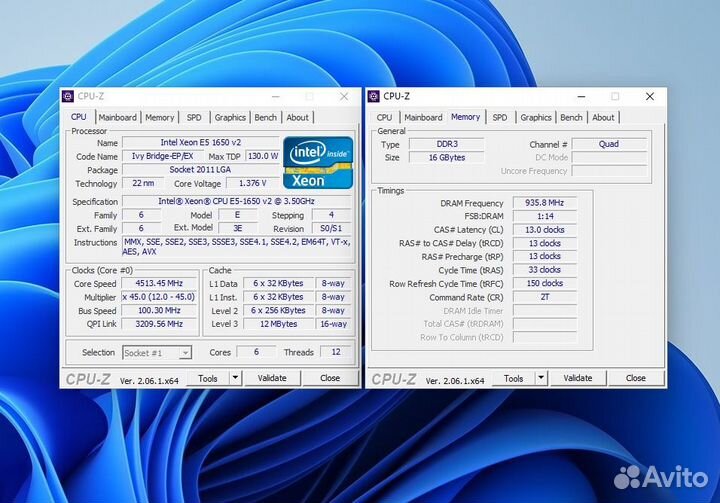Click the Channel # value Quad
The width and height of the screenshot is (720, 503).
pos(609,144)
